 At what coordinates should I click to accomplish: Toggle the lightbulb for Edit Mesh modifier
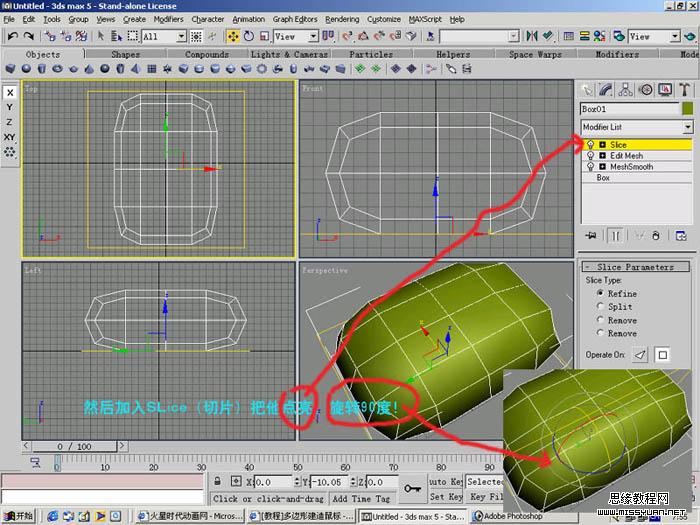590,156
